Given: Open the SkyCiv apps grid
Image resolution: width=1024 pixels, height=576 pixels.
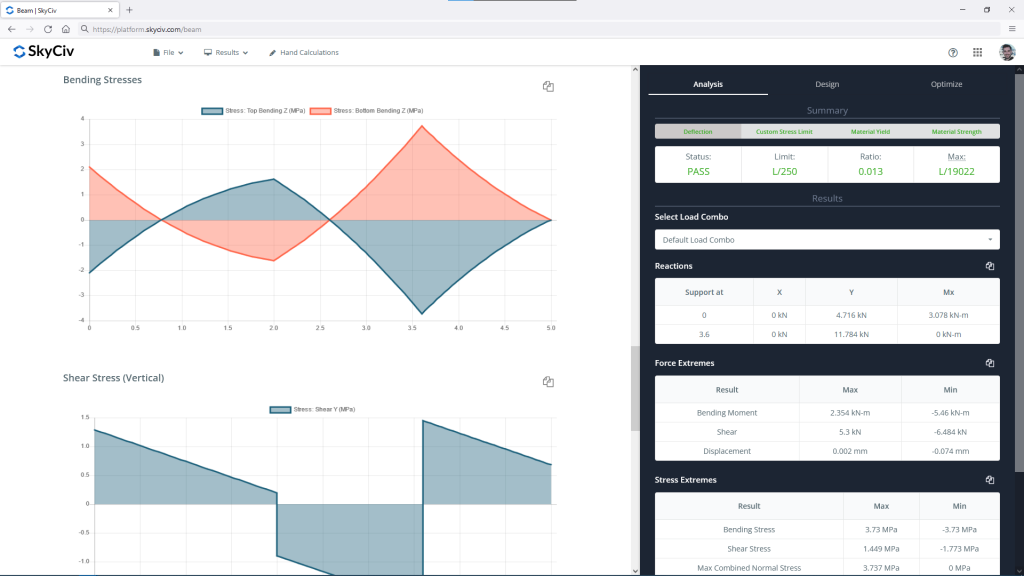Looking at the screenshot, I should click(977, 52).
